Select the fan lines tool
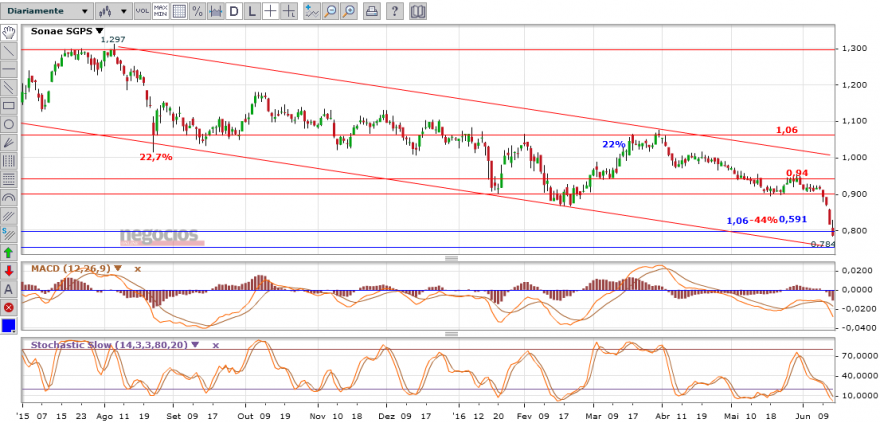Image resolution: width=880 pixels, height=423 pixels. pos(8,142)
